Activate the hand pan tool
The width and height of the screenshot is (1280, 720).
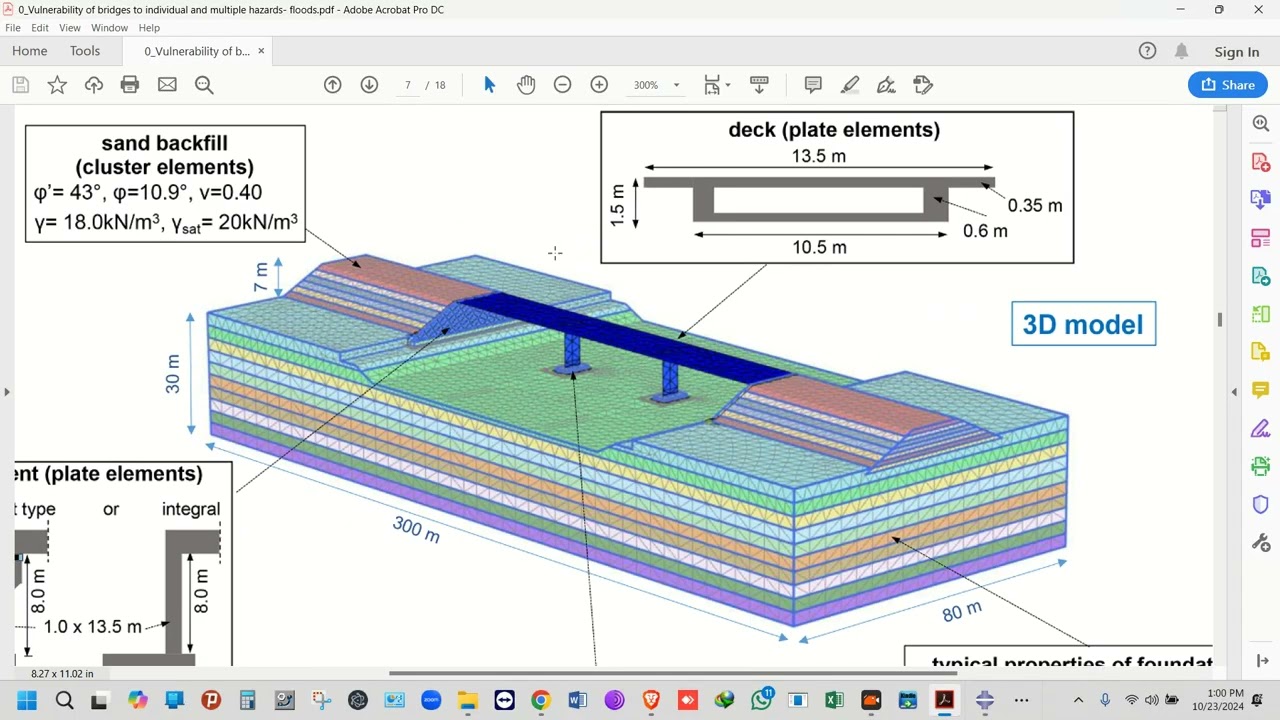point(526,85)
